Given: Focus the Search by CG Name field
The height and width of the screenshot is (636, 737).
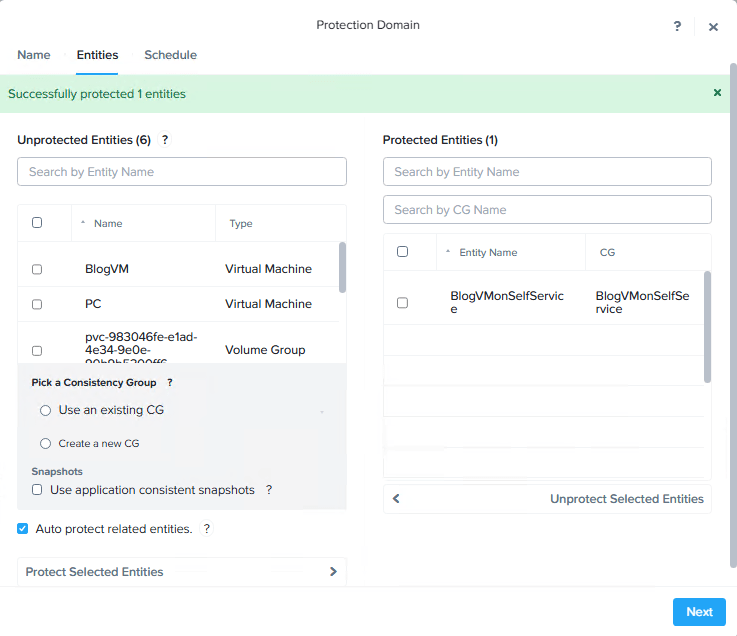Looking at the screenshot, I should (547, 210).
